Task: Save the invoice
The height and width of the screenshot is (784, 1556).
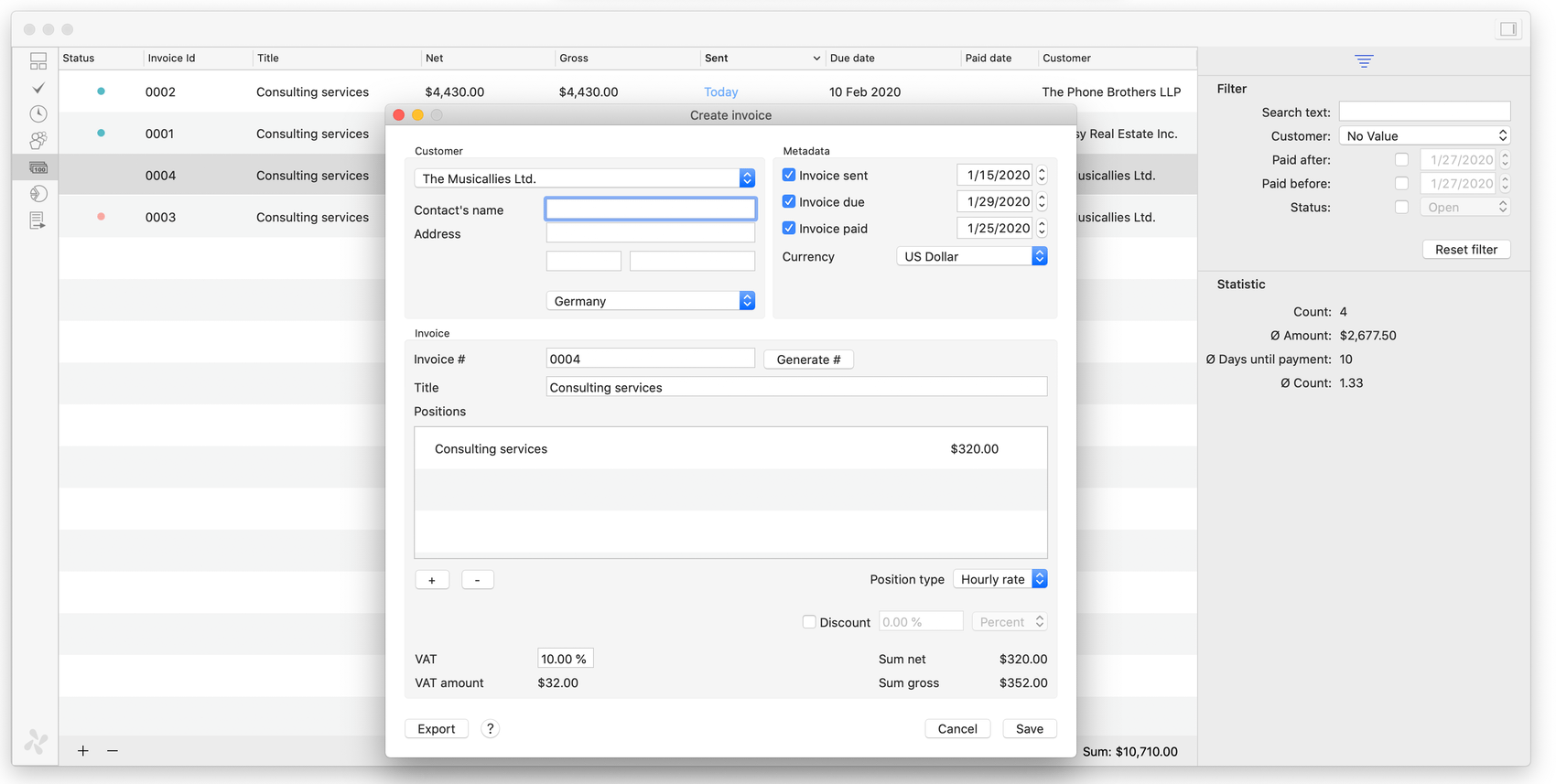Action: [1030, 728]
